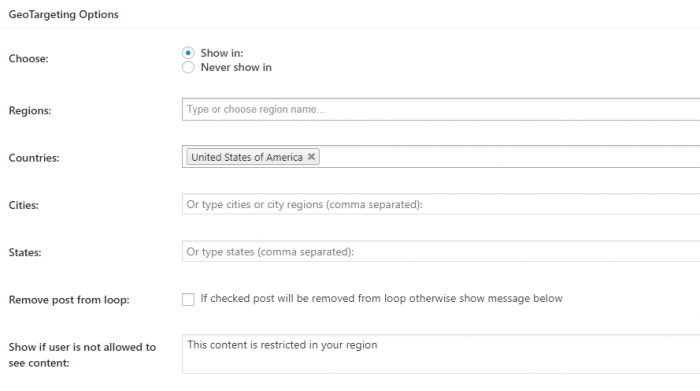Screen dimensions: 700x391
Task: Remove the United States of America tag
Action: pos(312,157)
